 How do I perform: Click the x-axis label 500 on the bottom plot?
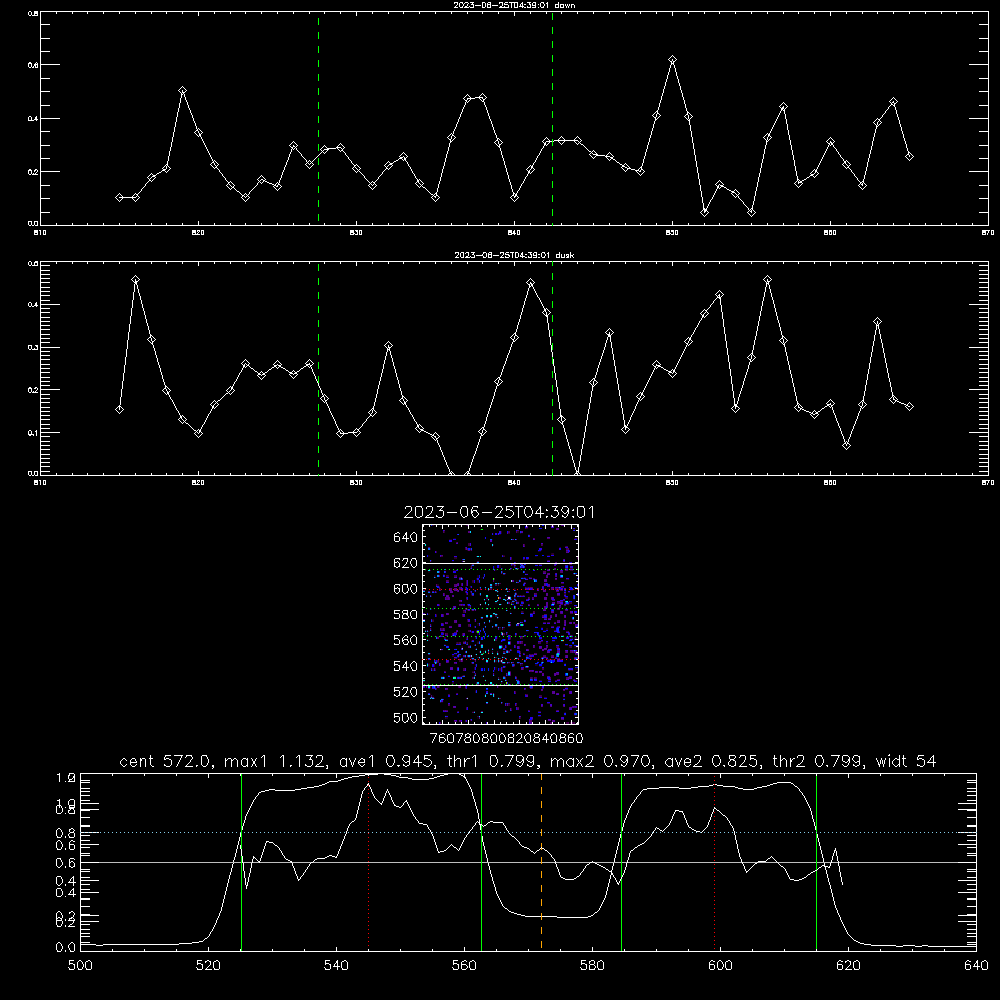[x=80, y=966]
